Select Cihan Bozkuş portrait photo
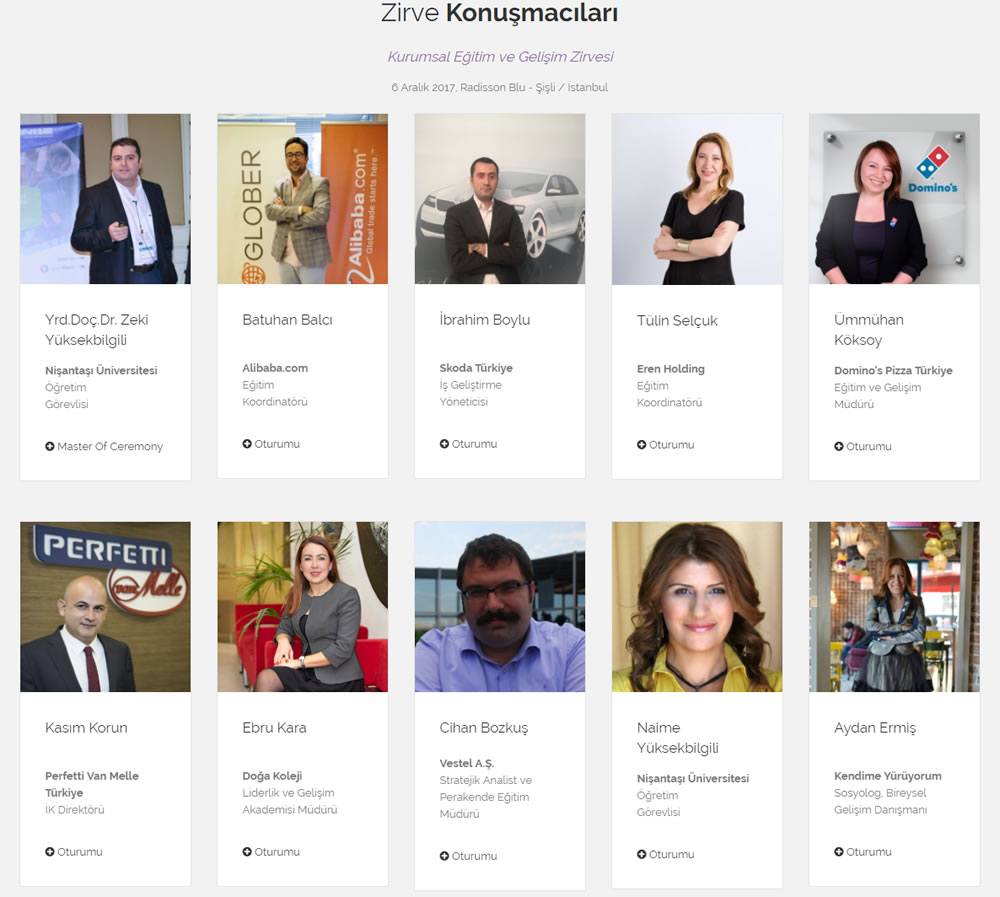Viewport: 1000px width, 897px height. pyautogui.click(x=500, y=607)
